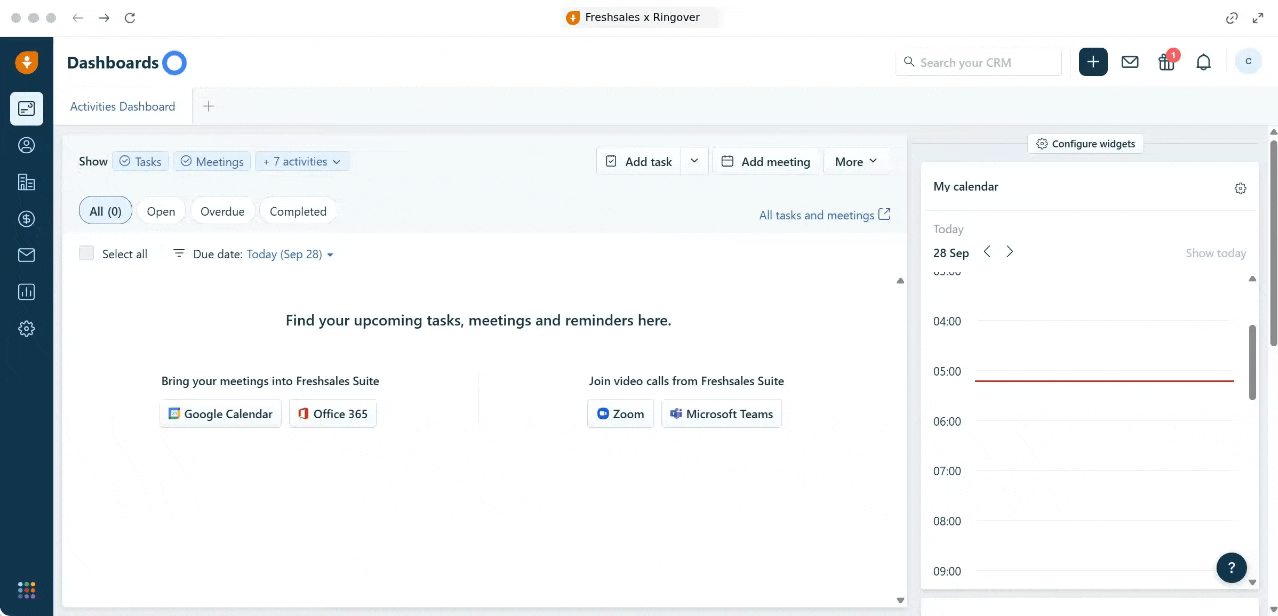Toggle the Meetings activity filter
Image resolution: width=1278 pixels, height=616 pixels.
tap(211, 161)
